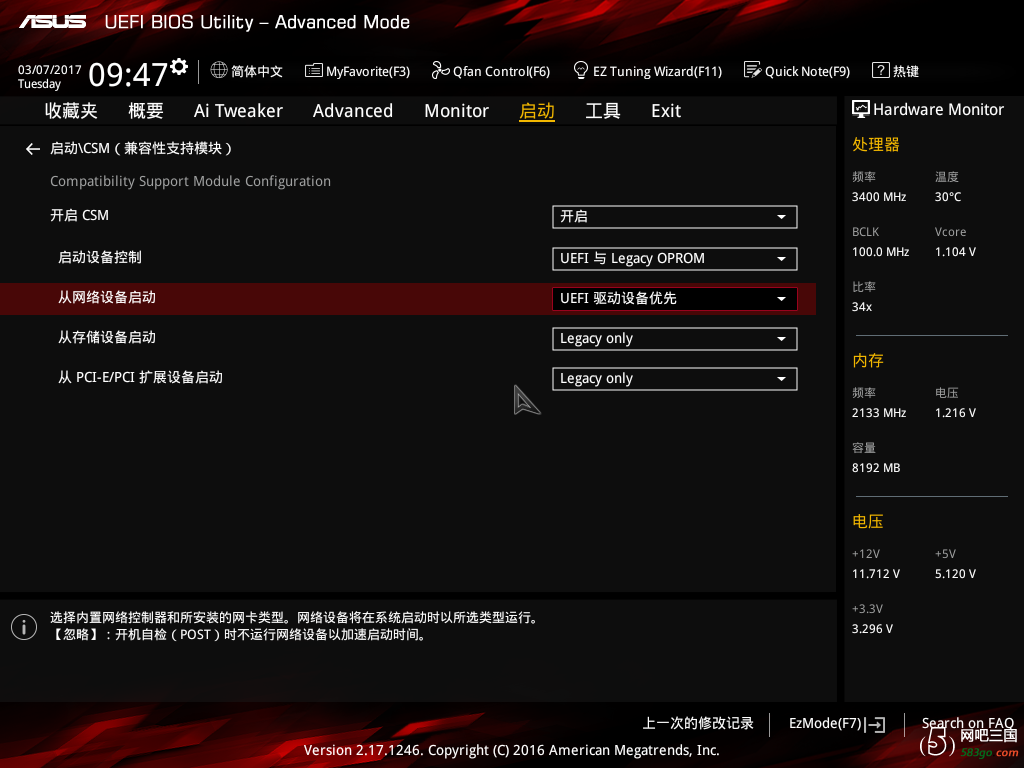Select the 从 PCI-E/PCI 扩展设备启动 label

(x=140, y=377)
